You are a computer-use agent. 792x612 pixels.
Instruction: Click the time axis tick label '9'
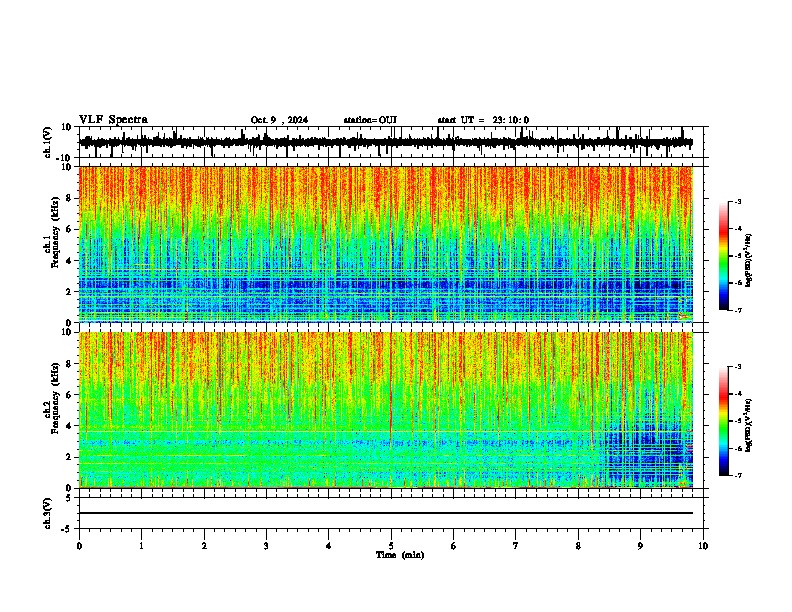click(640, 546)
